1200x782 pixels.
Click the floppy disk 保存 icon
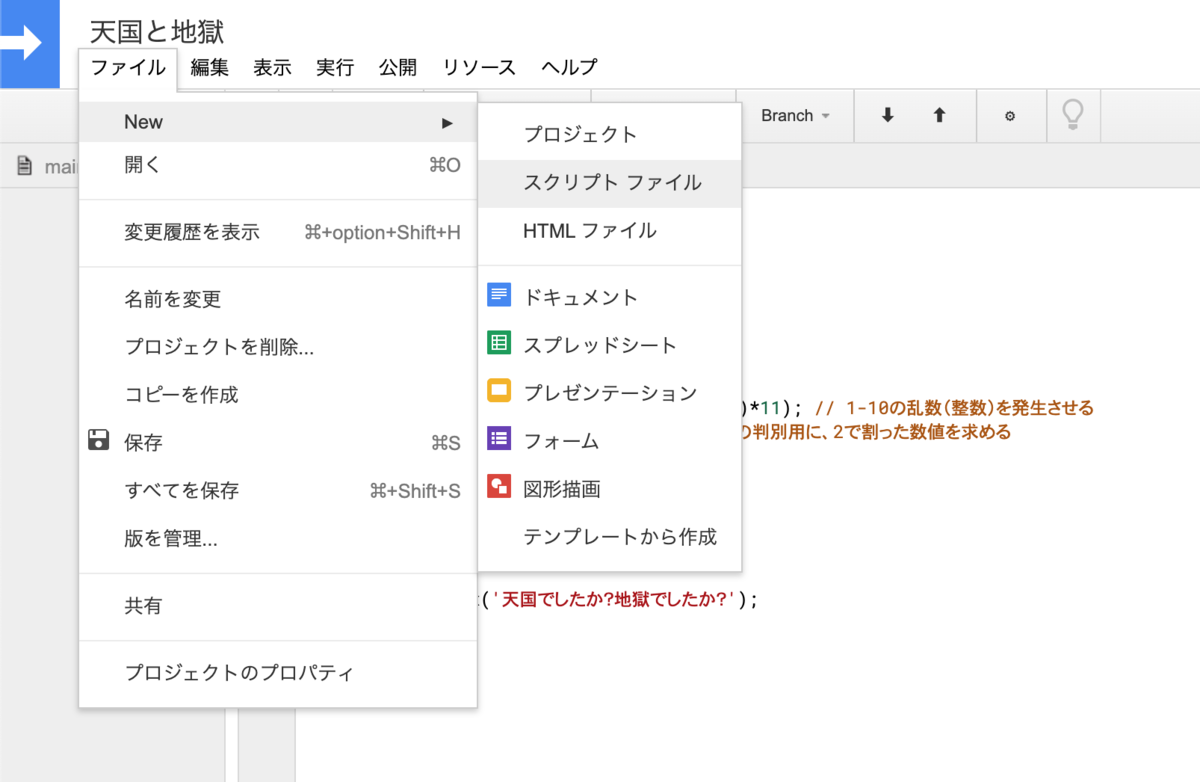98,441
